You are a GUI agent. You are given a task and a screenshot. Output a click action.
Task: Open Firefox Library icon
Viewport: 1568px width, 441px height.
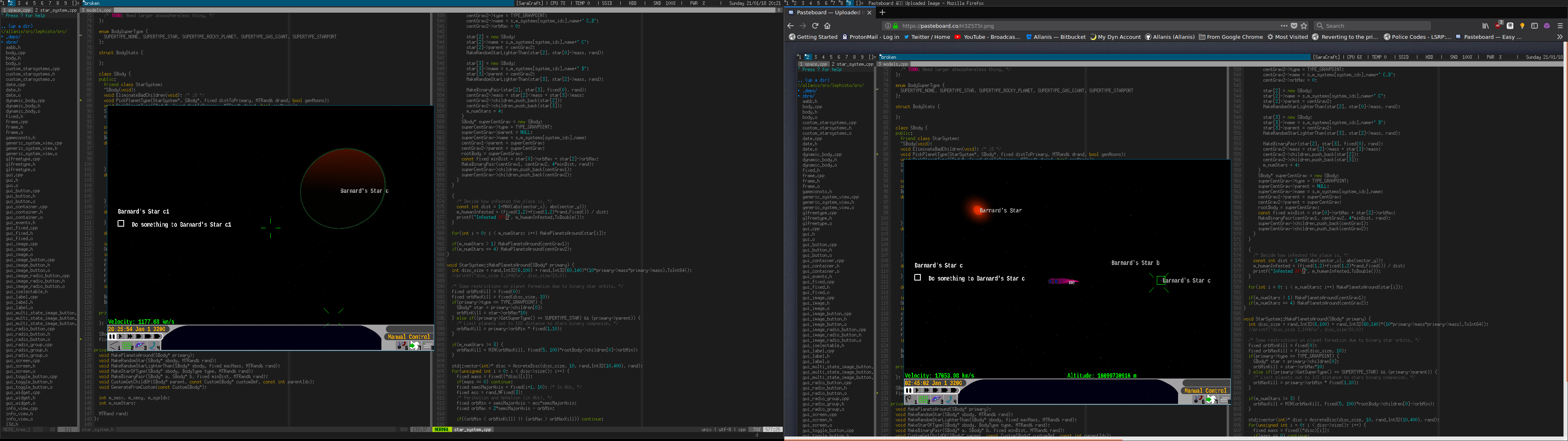(x=1485, y=26)
